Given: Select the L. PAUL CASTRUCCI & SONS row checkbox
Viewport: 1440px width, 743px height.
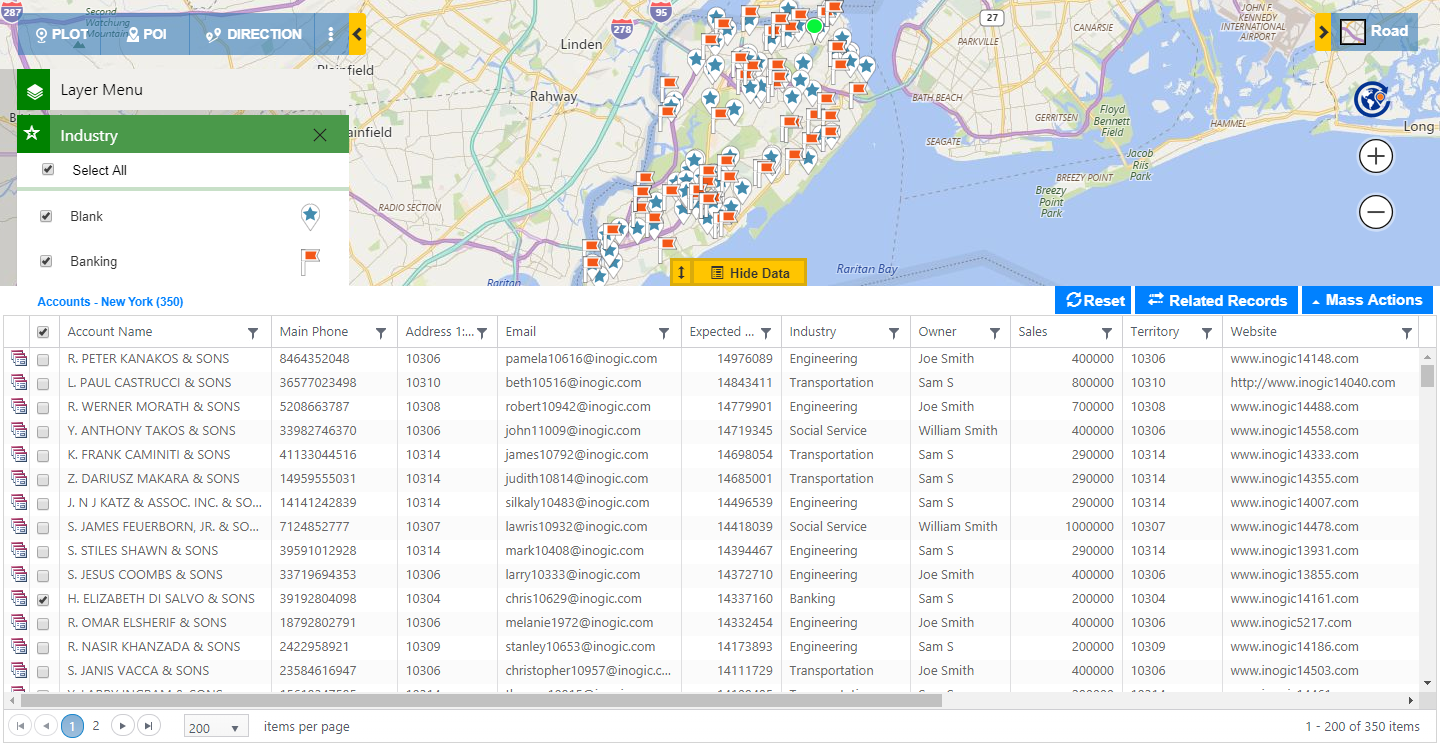Looking at the screenshot, I should tap(43, 383).
